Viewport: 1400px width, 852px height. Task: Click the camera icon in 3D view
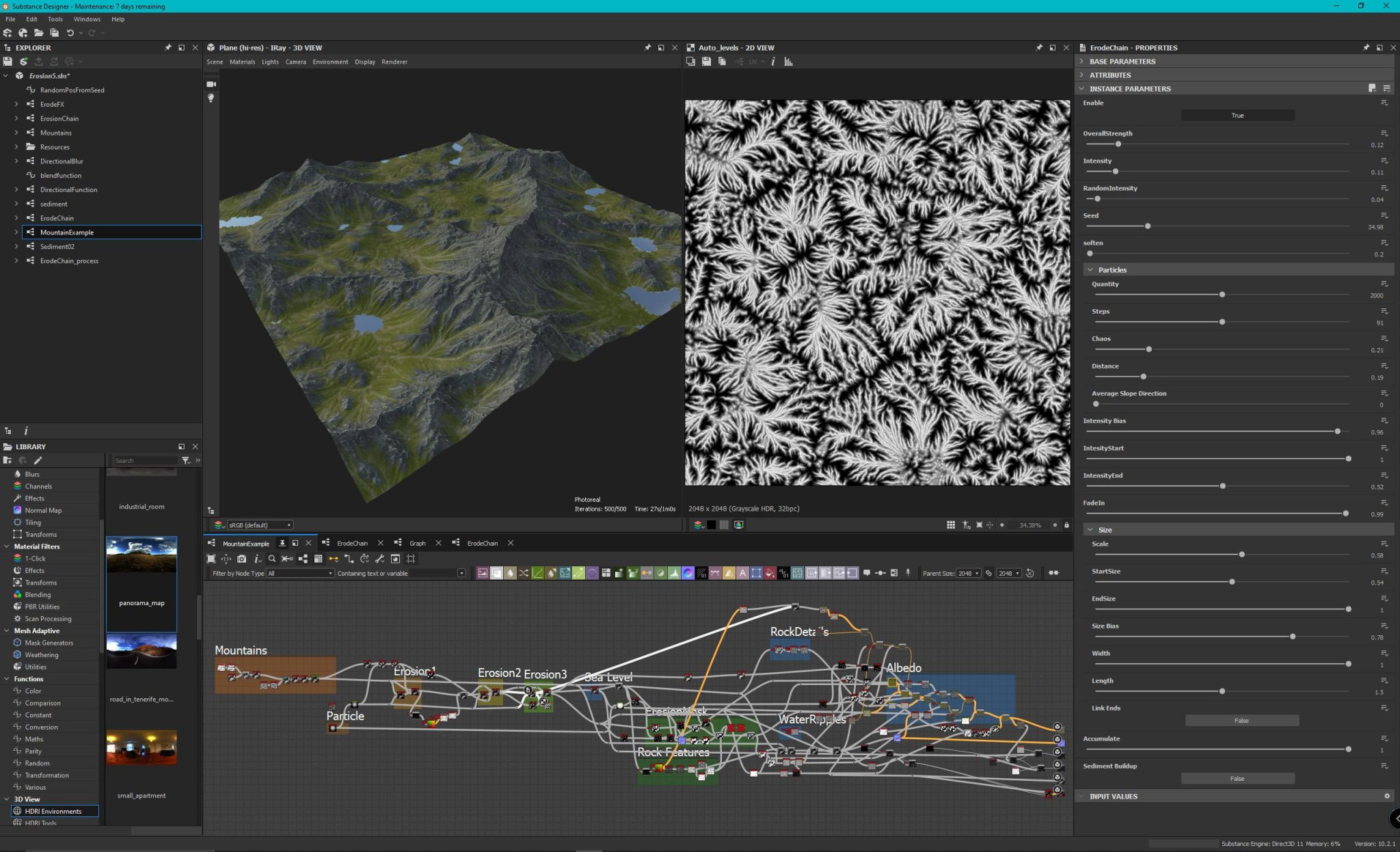(211, 84)
